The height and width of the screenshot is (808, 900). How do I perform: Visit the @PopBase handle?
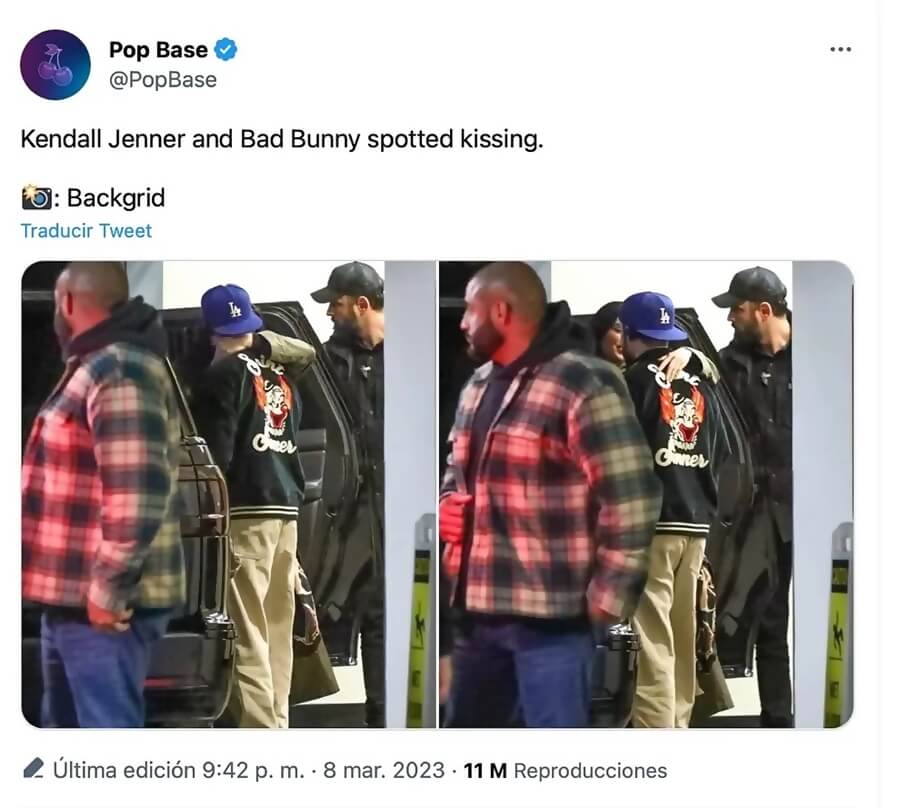(163, 80)
